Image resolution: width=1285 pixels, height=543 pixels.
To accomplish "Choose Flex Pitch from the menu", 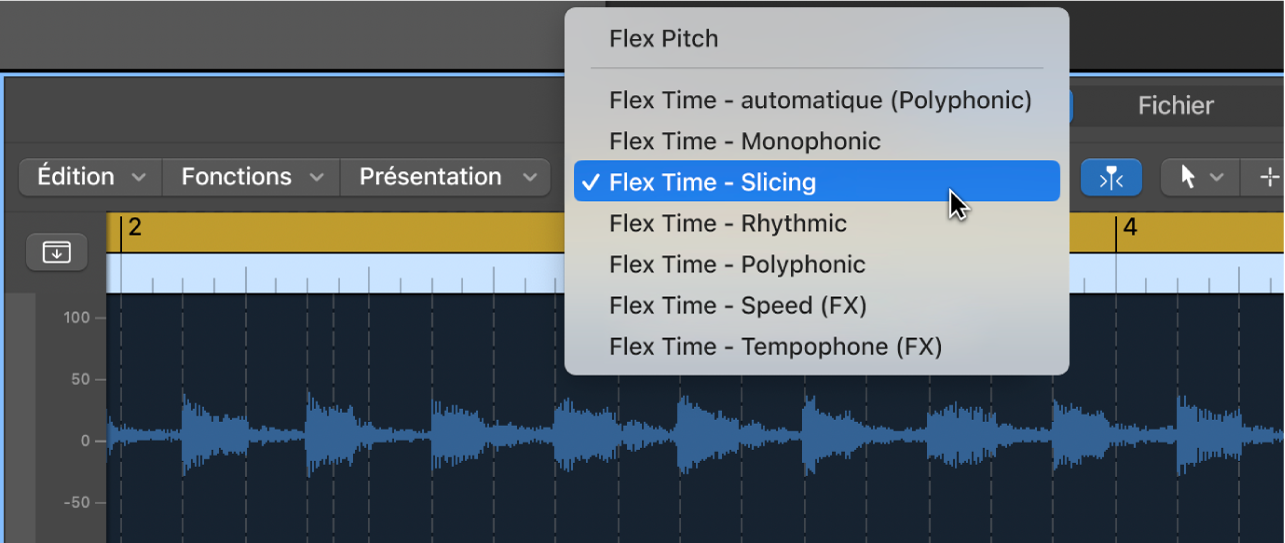I will 663,39.
